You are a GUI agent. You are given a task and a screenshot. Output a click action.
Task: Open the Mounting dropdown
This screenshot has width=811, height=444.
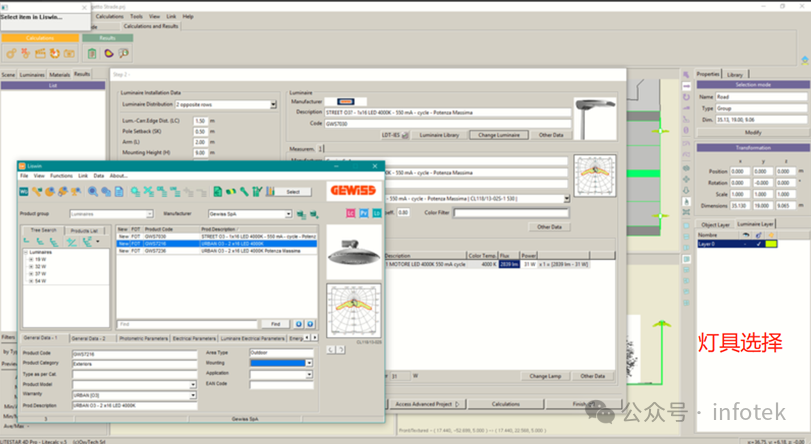[309, 363]
